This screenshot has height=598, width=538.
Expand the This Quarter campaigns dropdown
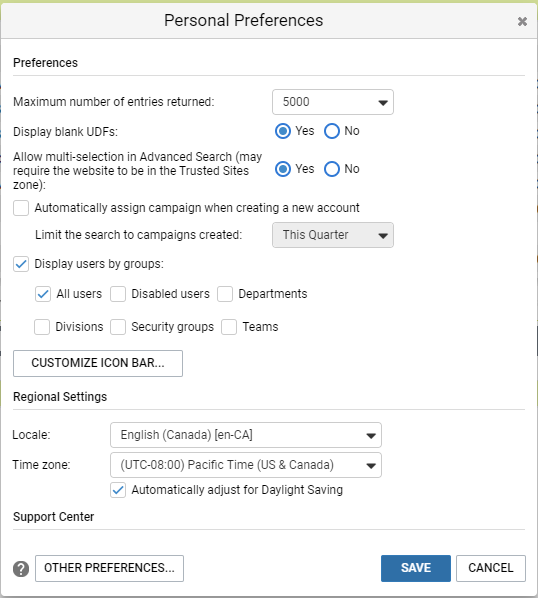click(332, 235)
